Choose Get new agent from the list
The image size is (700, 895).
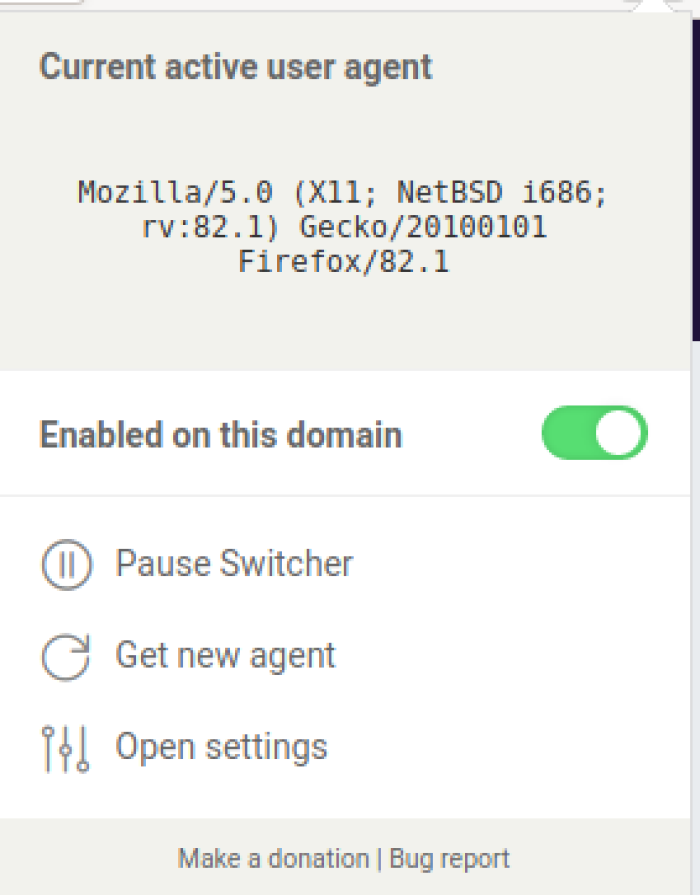tap(225, 655)
